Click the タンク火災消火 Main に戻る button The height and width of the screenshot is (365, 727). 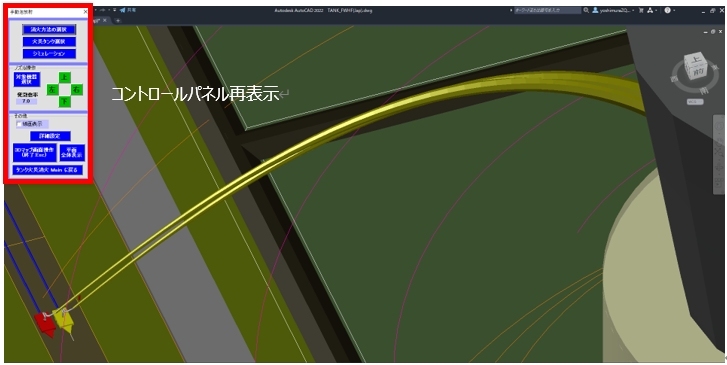coord(48,170)
